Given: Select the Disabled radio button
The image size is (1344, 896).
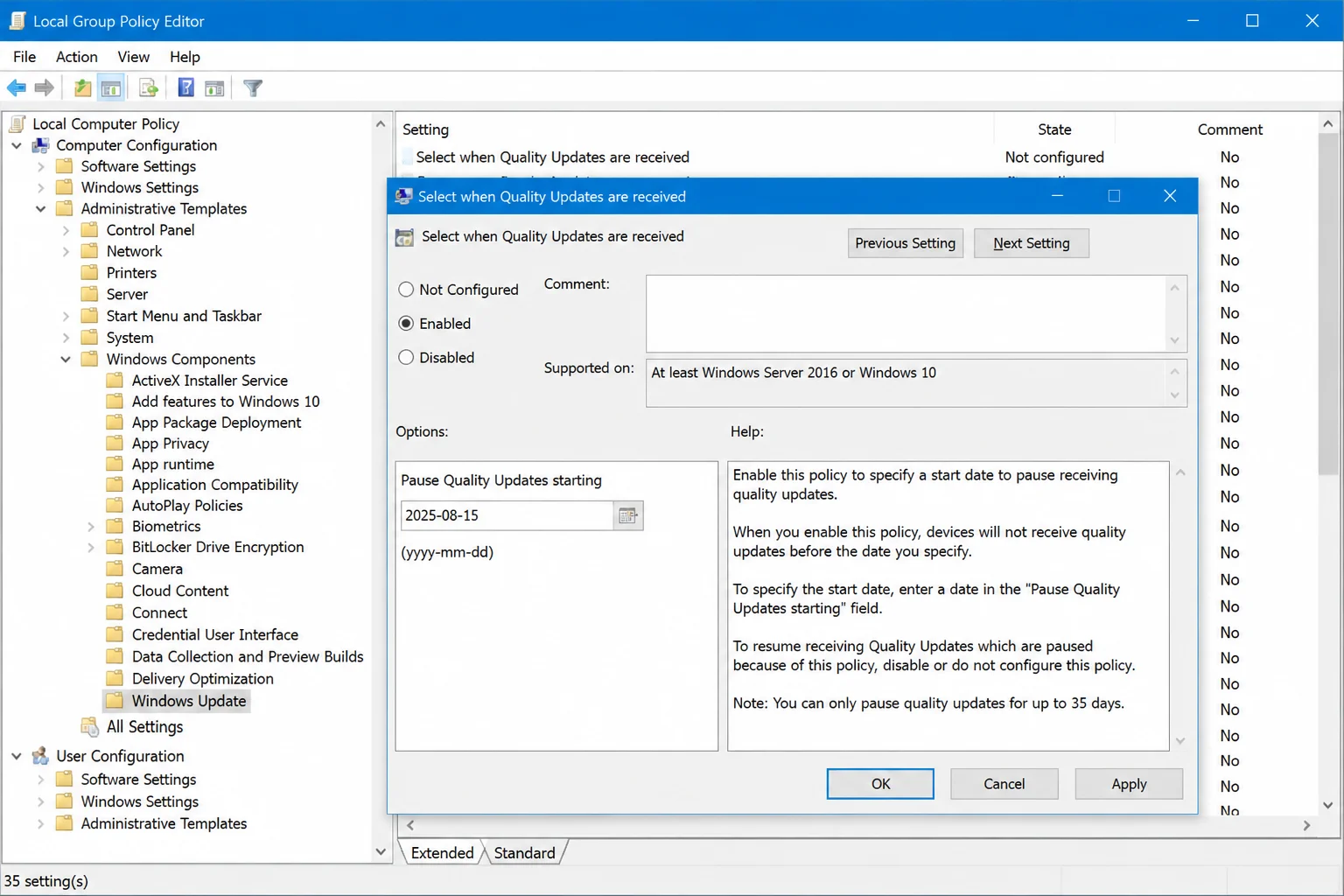Looking at the screenshot, I should (x=406, y=358).
